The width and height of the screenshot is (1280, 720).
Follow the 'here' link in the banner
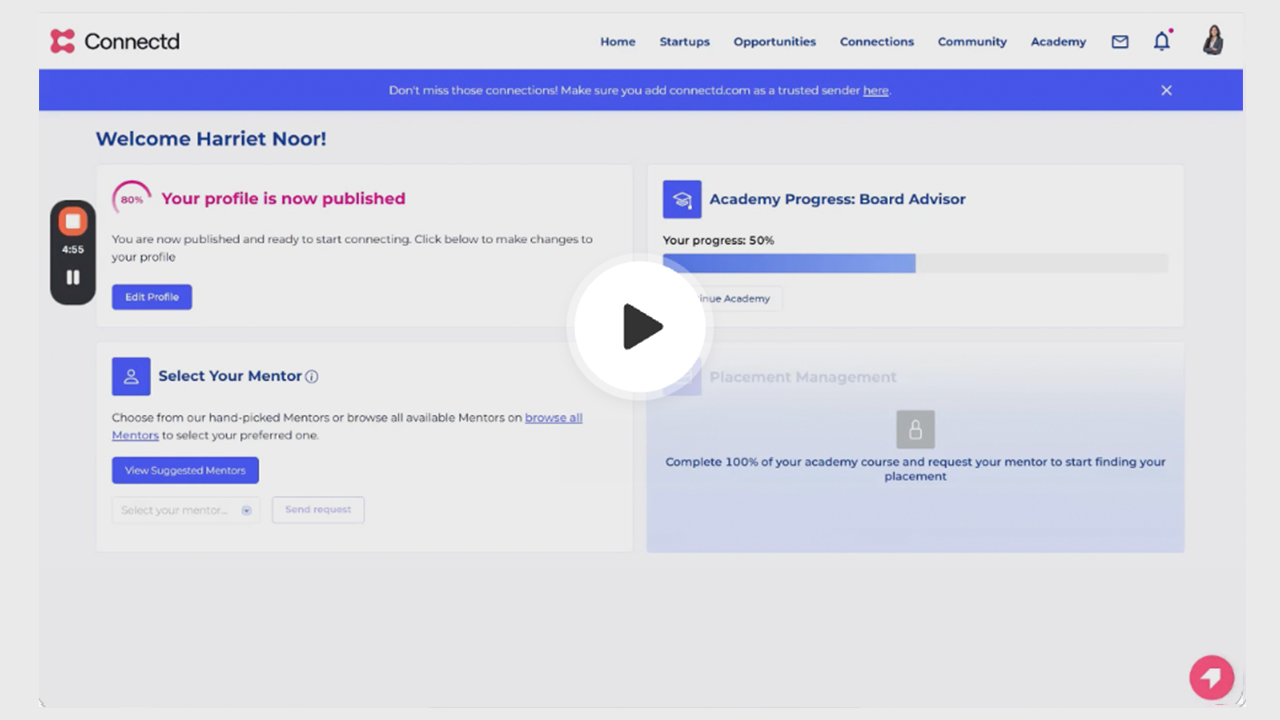pyautogui.click(x=876, y=90)
